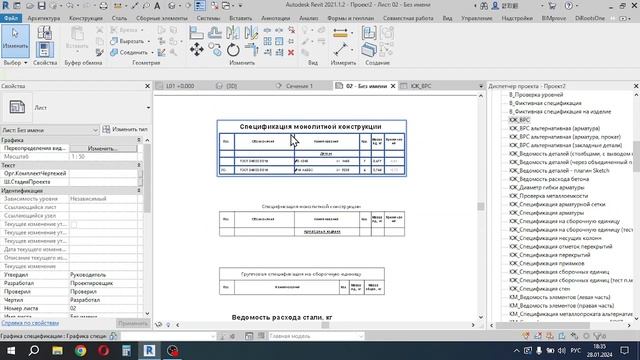Toggle Drag Elements on Selection in status bar
Image resolution: width=640 pixels, height=360 pixels.
point(574,336)
